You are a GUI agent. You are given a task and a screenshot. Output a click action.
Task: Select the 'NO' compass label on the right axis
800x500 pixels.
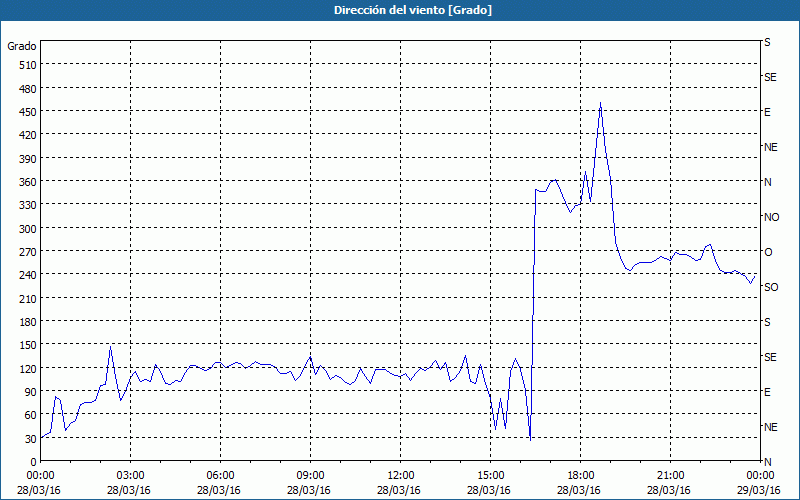tap(771, 217)
